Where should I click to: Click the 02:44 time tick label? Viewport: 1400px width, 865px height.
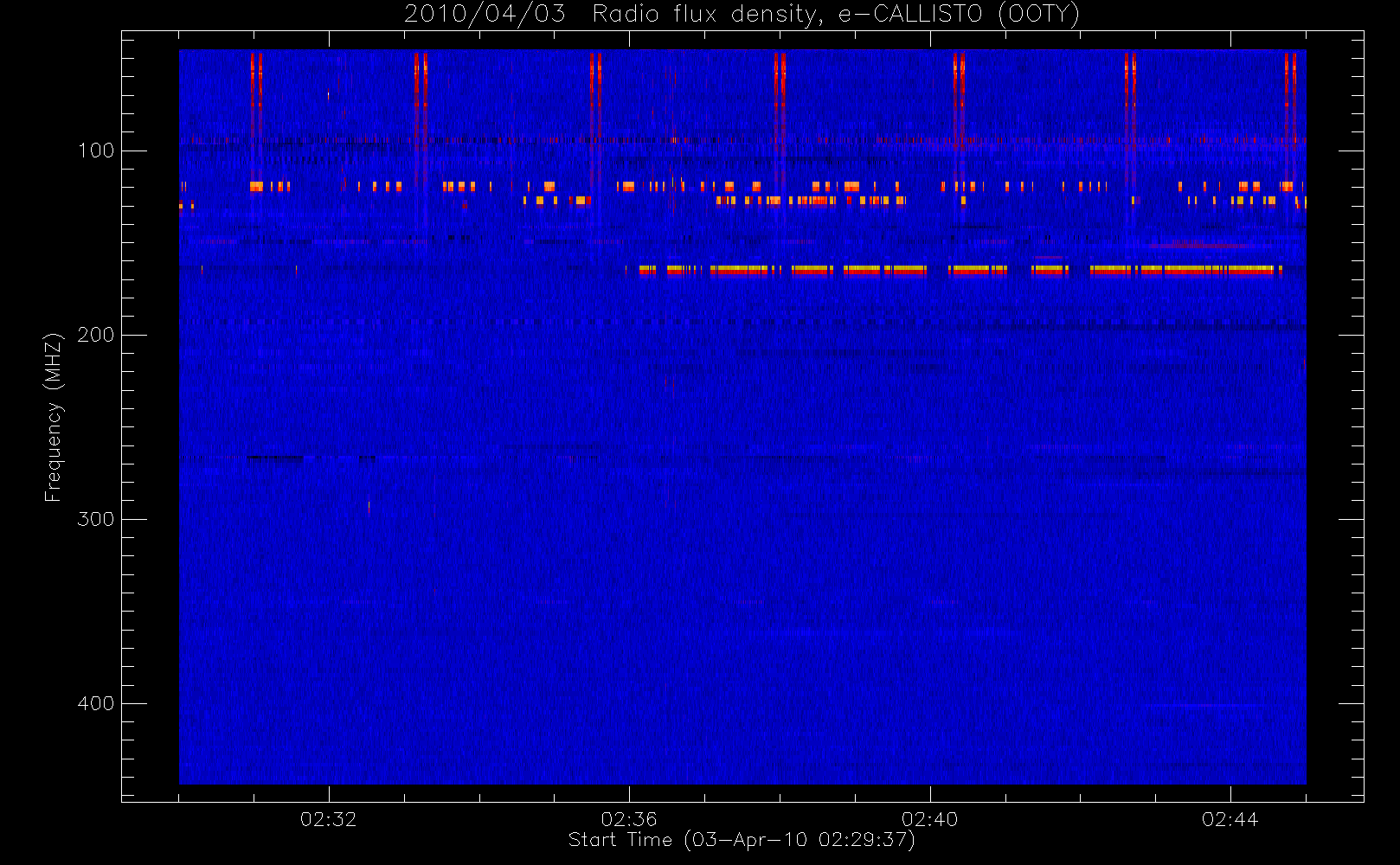click(x=1230, y=819)
